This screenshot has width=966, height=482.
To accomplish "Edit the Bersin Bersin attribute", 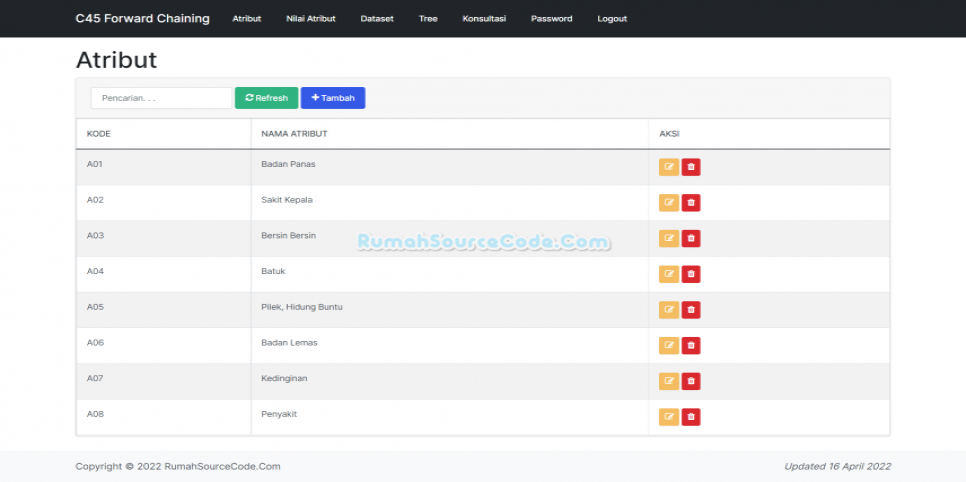I will click(x=669, y=238).
